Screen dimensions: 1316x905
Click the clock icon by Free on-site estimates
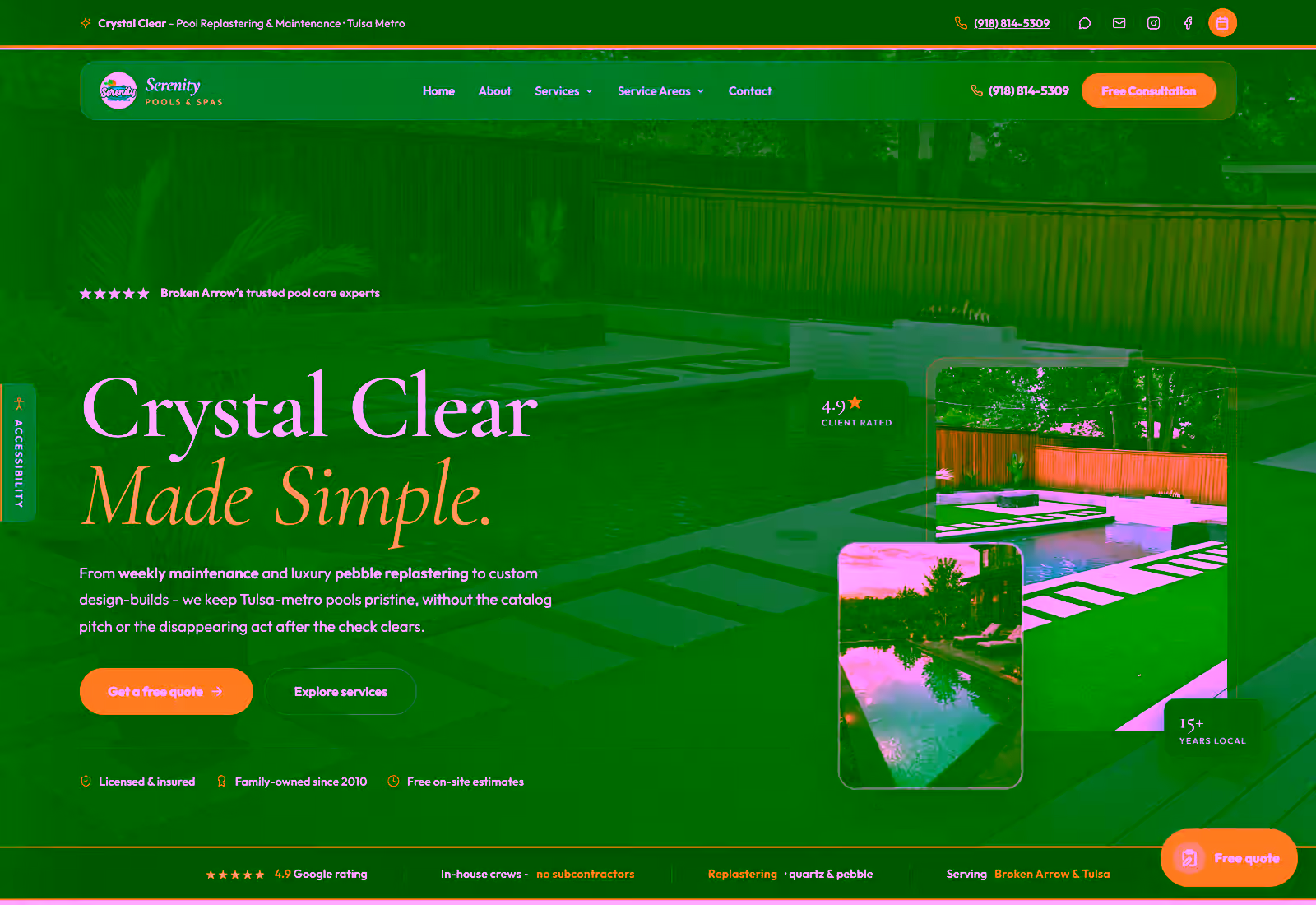point(393,781)
